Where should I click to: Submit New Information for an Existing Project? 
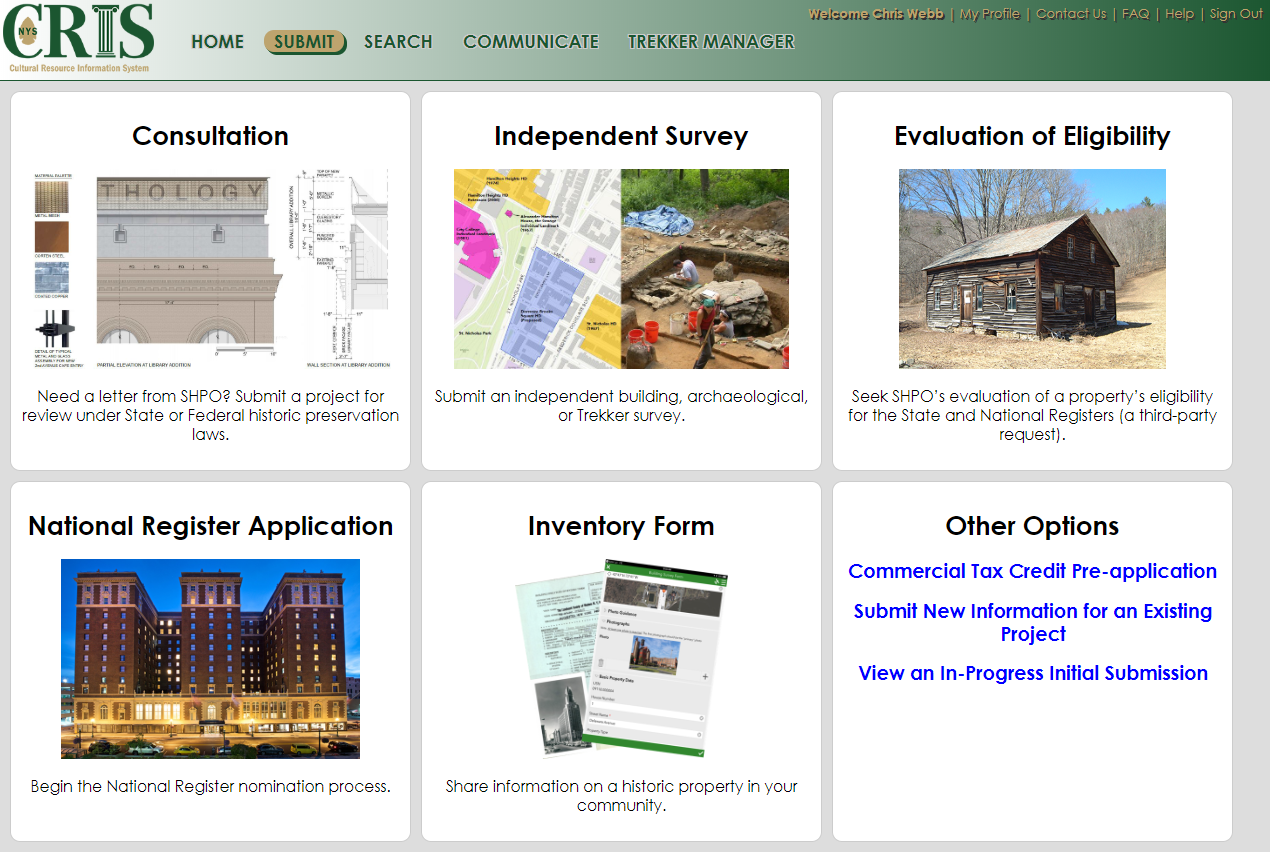tap(1032, 621)
